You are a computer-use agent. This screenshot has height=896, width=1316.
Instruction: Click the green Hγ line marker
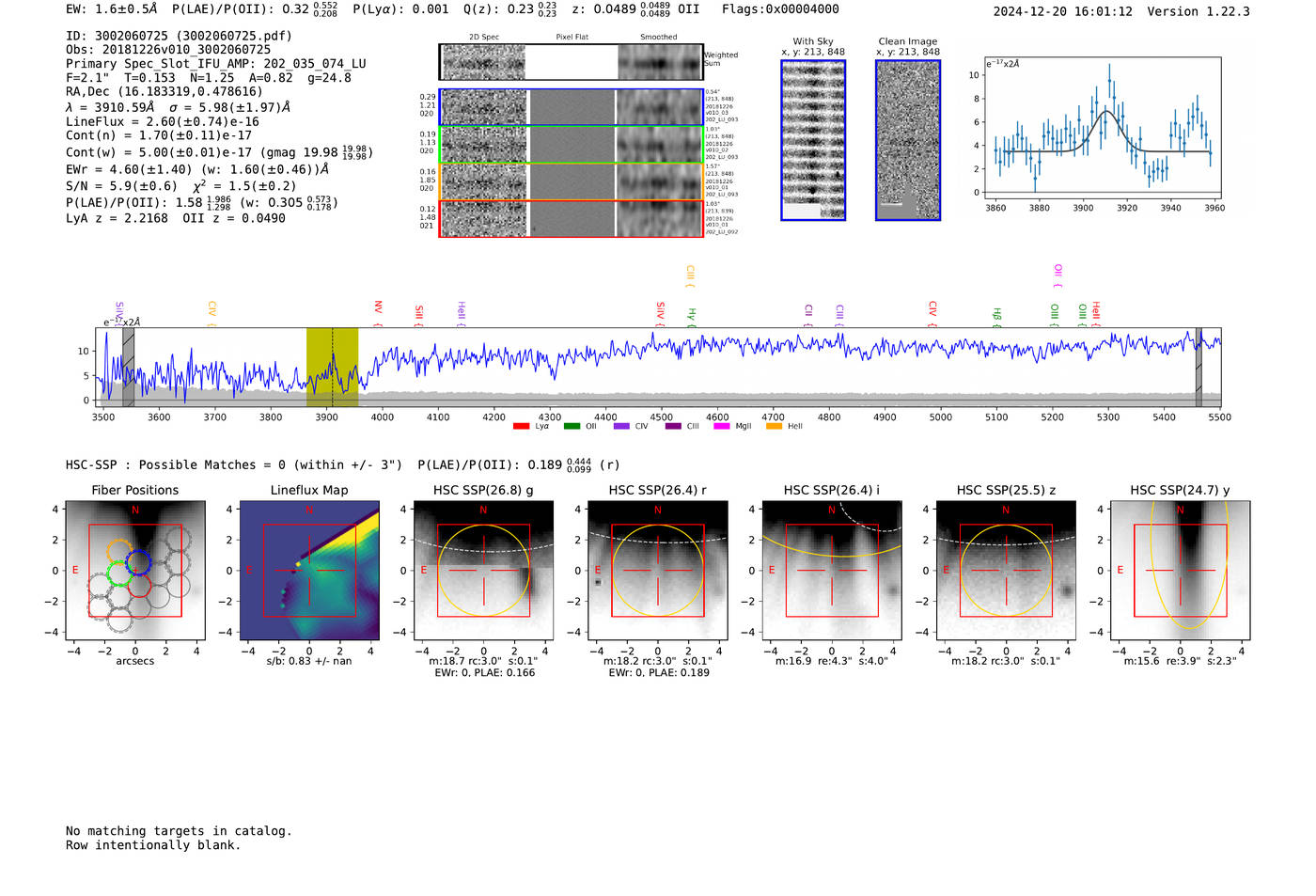click(692, 318)
